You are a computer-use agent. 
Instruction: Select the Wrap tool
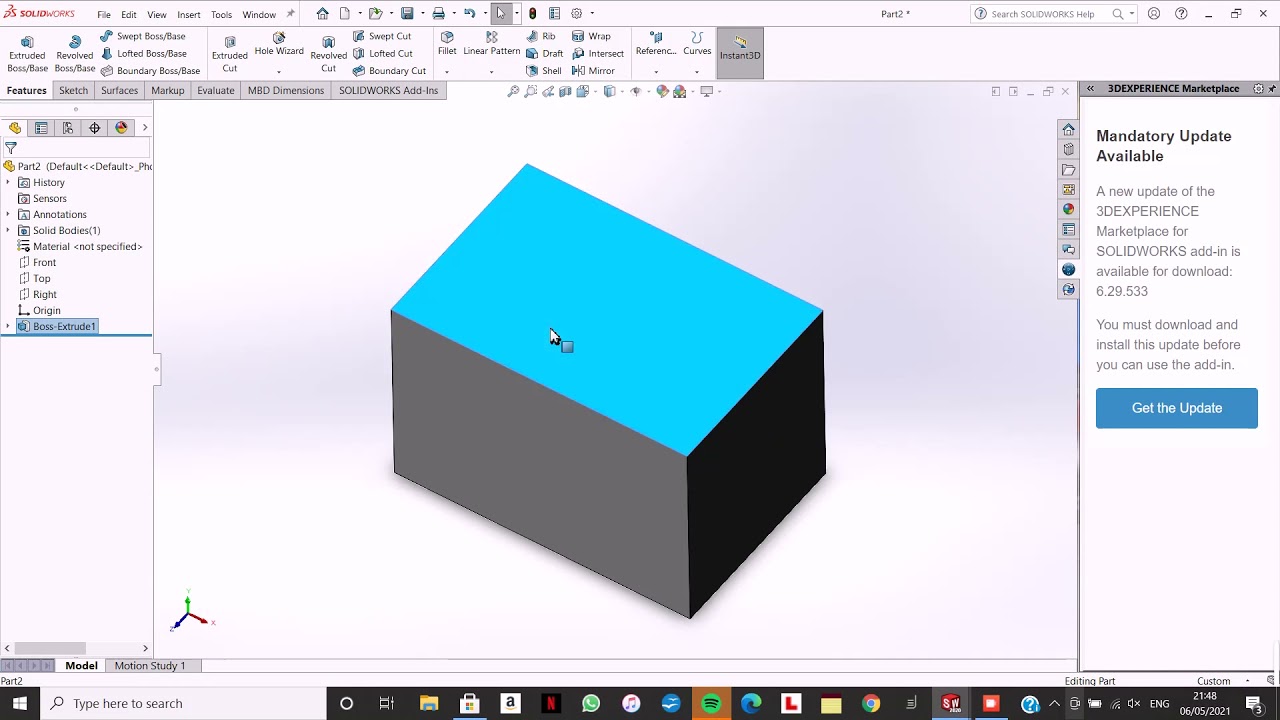tap(591, 36)
